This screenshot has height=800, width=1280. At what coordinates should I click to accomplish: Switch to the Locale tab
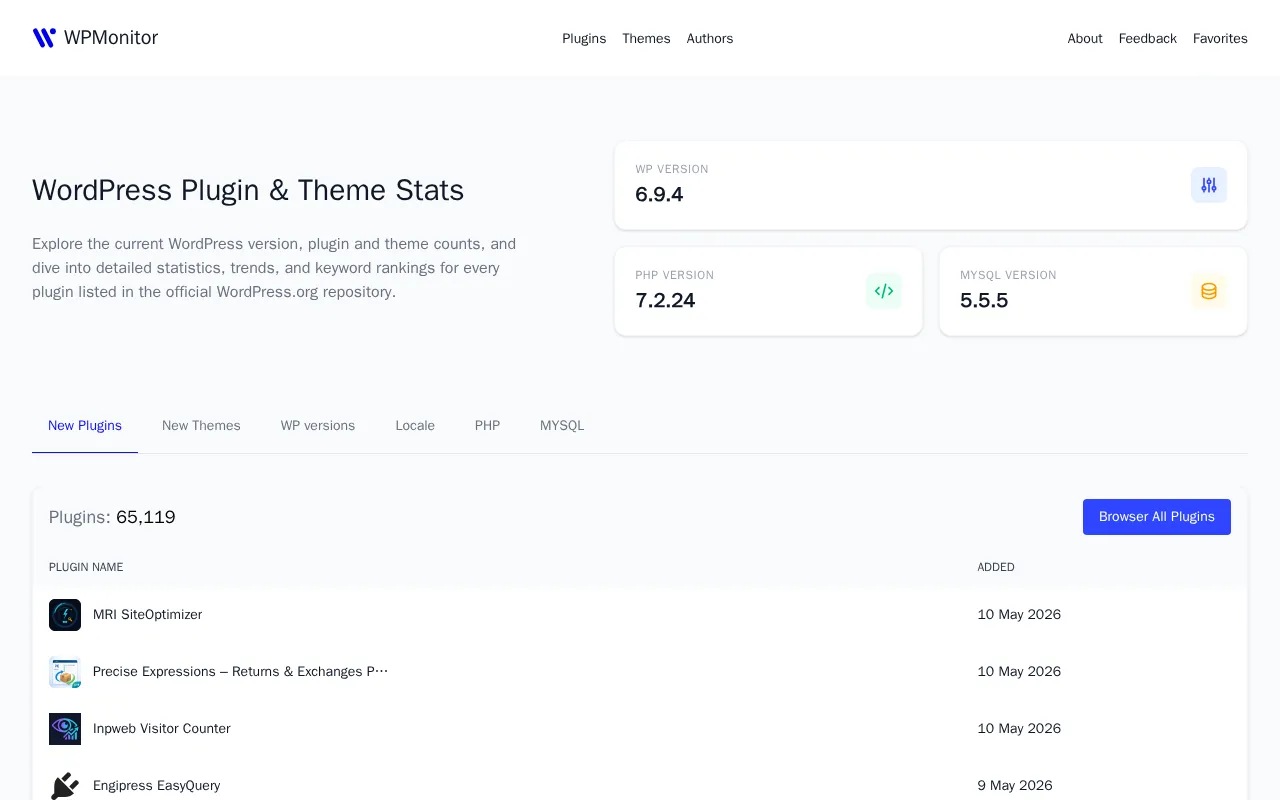click(x=415, y=425)
